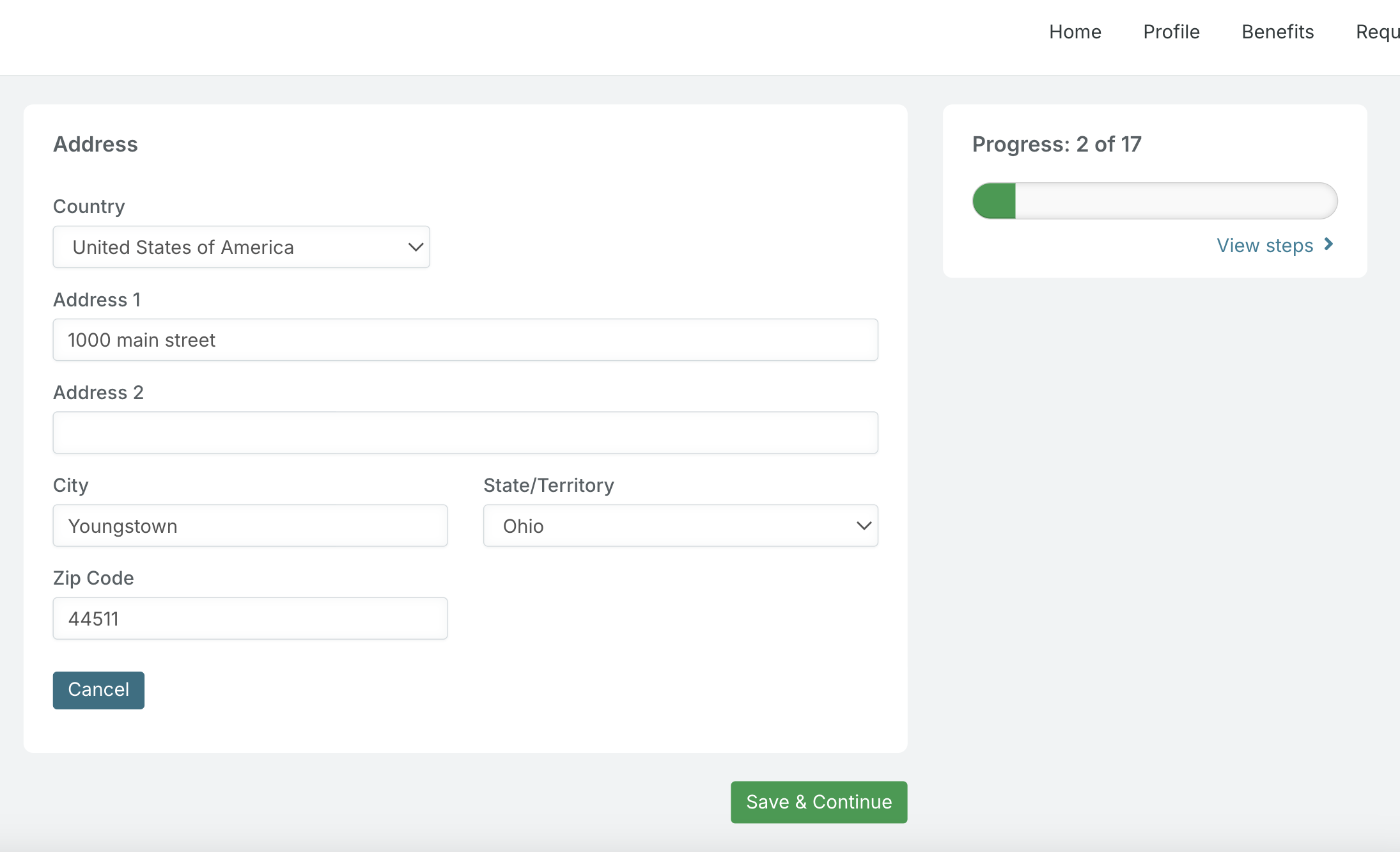Click the State/Territory dropdown chevron arrow
The image size is (1400, 852).
coord(864,526)
